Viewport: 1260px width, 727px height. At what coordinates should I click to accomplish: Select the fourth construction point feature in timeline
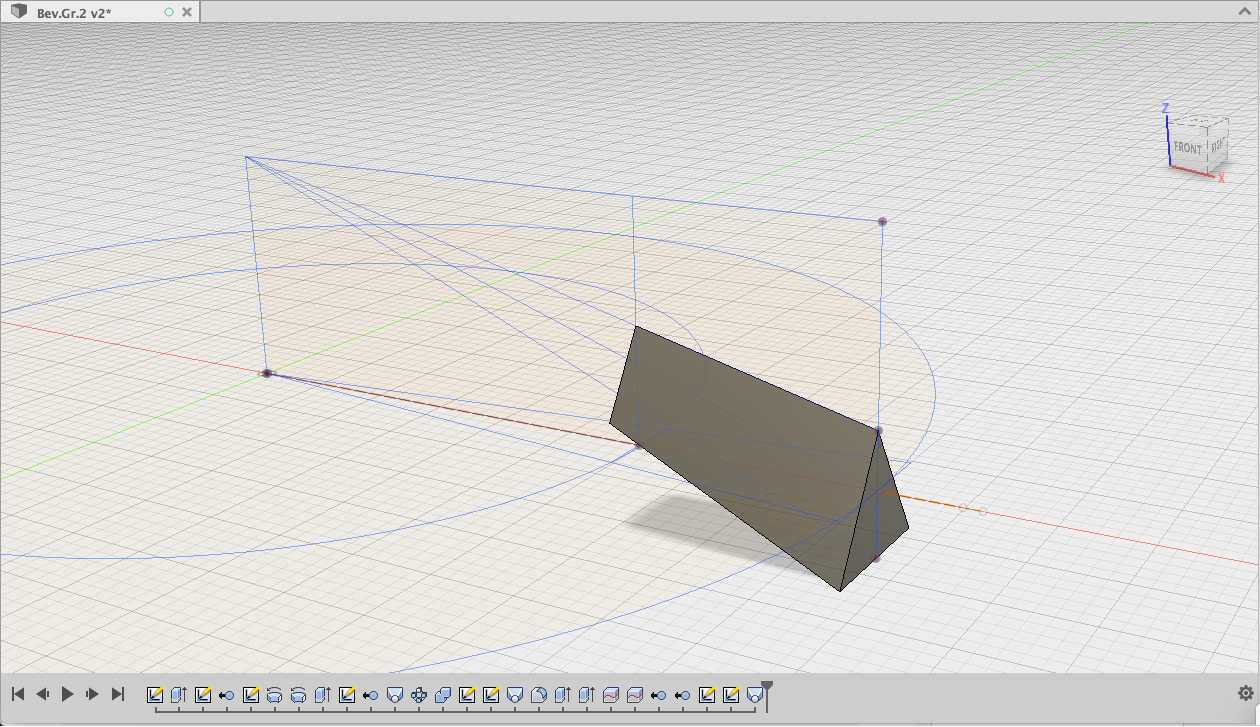(683, 694)
